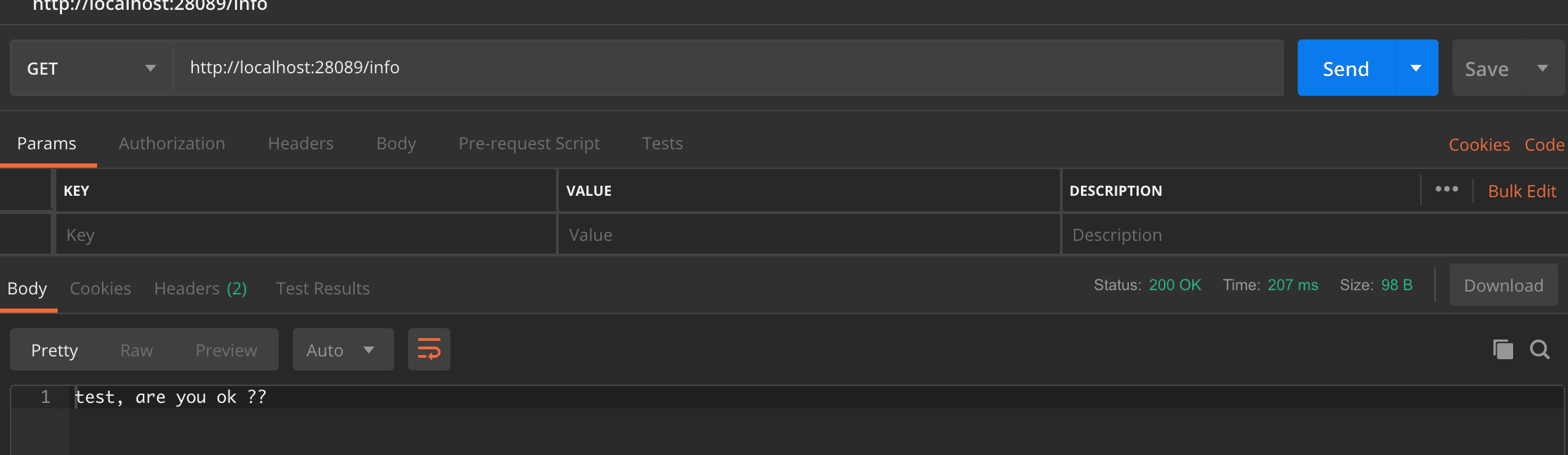1568x455 pixels.
Task: Click the wrap lines icon in response toolbar
Action: pos(429,349)
